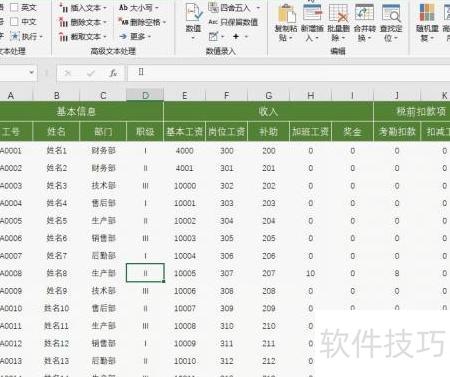Click the 四舍五入 icon

click(x=213, y=7)
